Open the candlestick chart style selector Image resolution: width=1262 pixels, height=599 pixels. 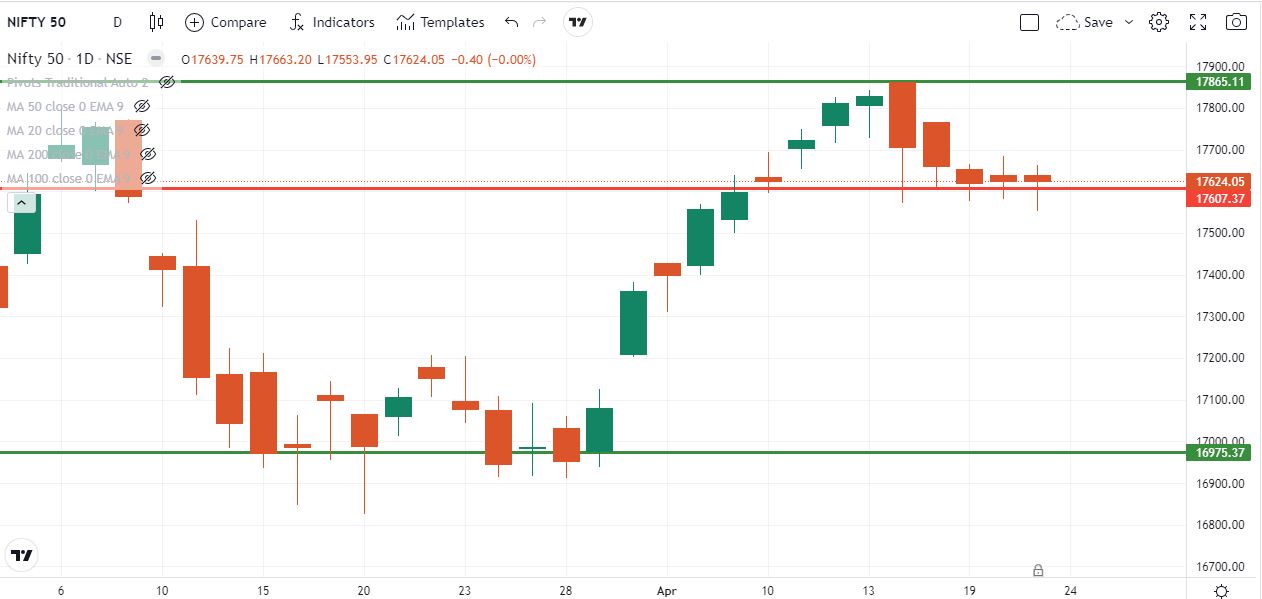pyautogui.click(x=155, y=22)
